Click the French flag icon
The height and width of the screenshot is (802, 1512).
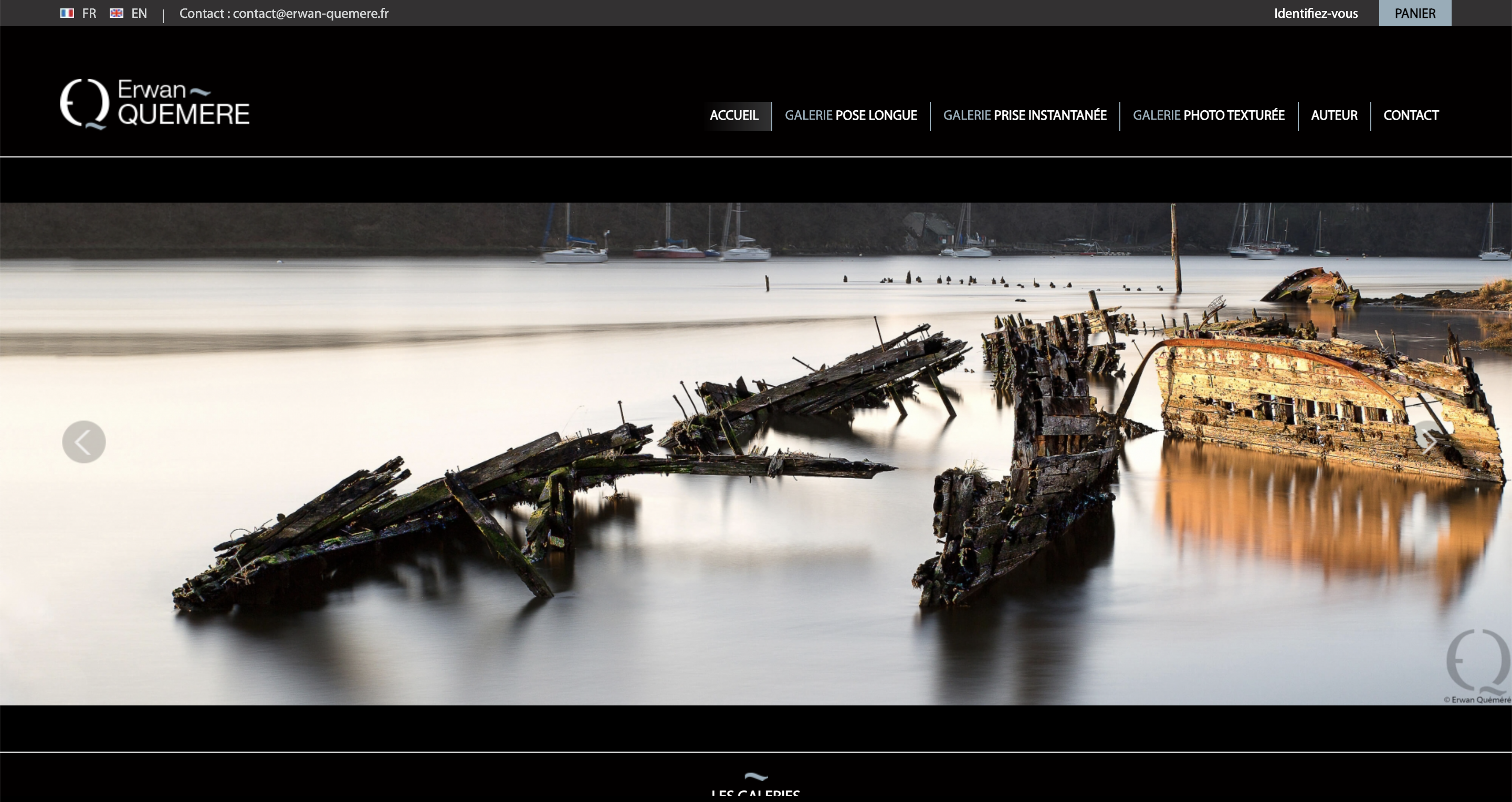coord(67,13)
